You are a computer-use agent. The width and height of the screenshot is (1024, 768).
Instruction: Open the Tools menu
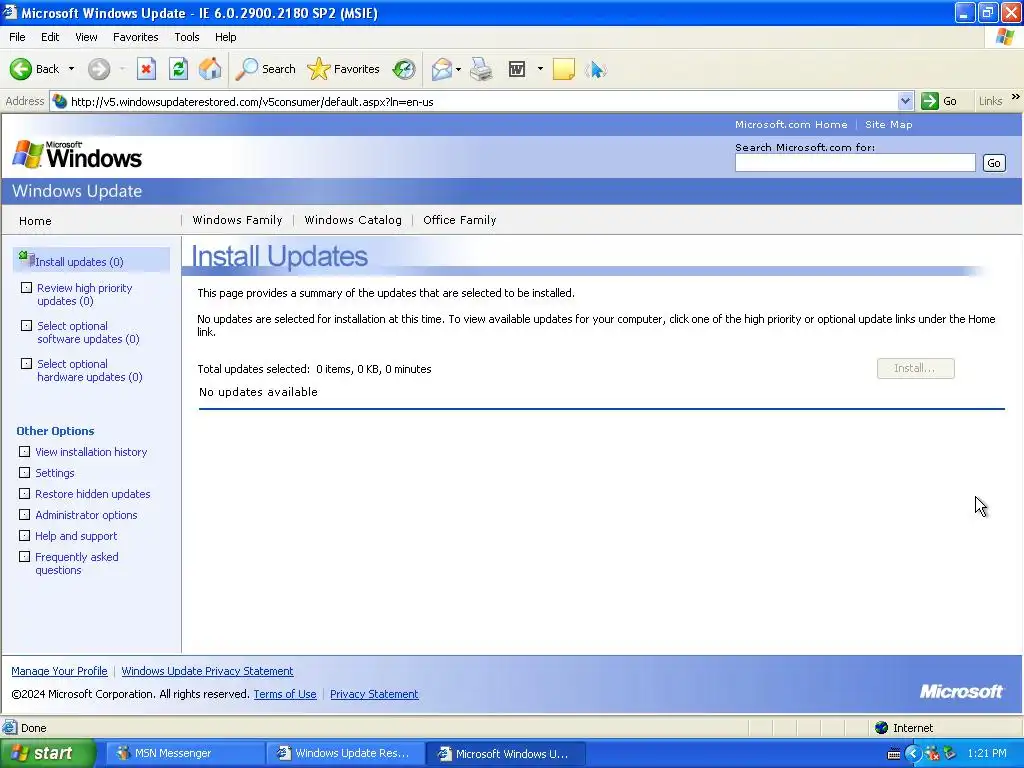click(x=186, y=37)
